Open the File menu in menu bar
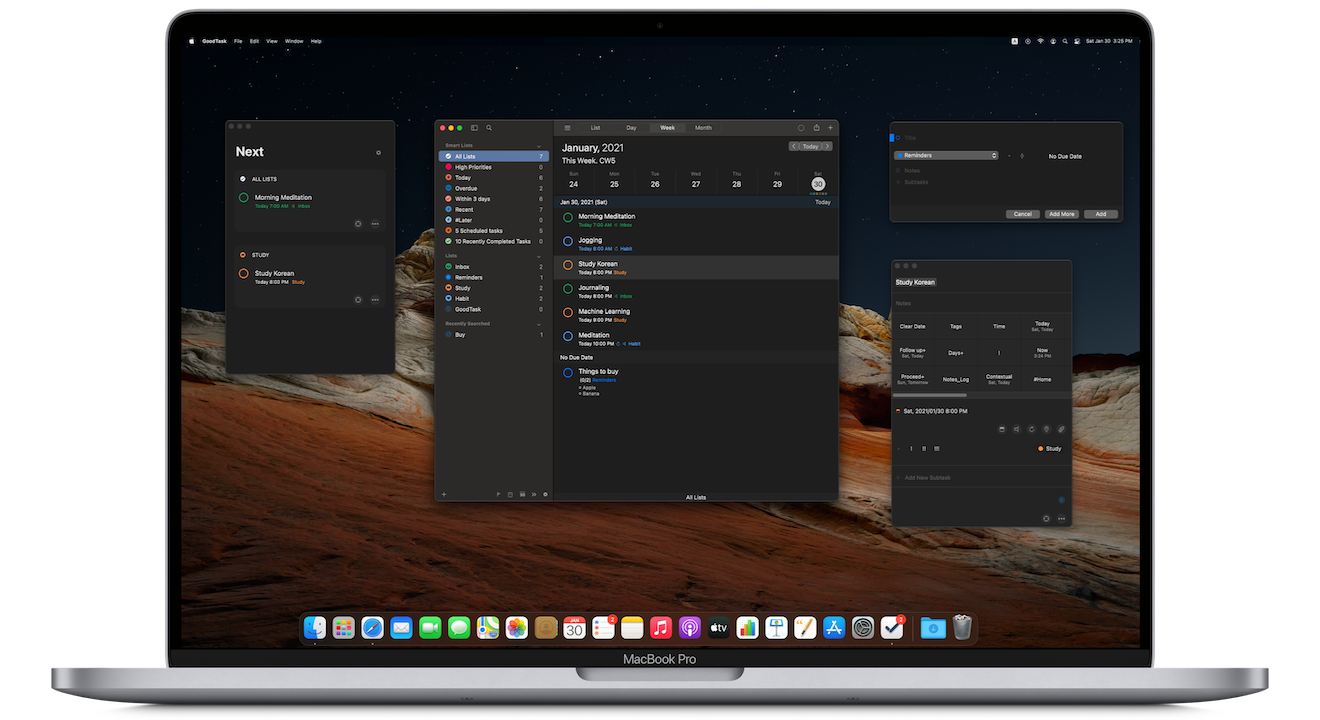1320x720 pixels. [238, 41]
